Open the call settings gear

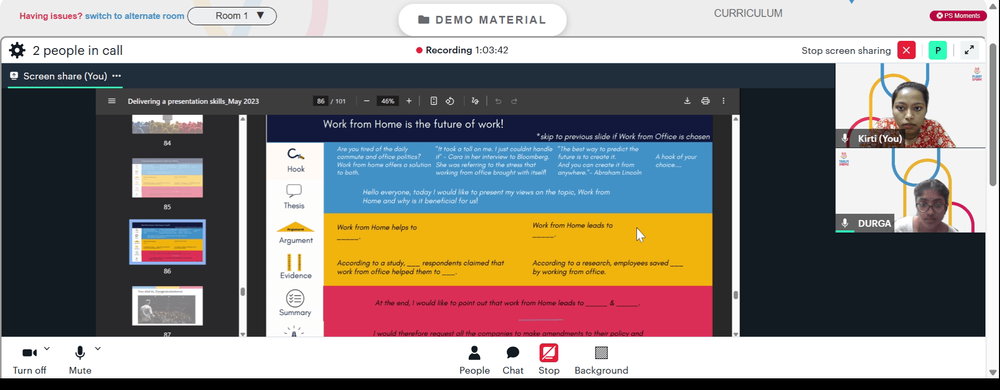tap(17, 50)
